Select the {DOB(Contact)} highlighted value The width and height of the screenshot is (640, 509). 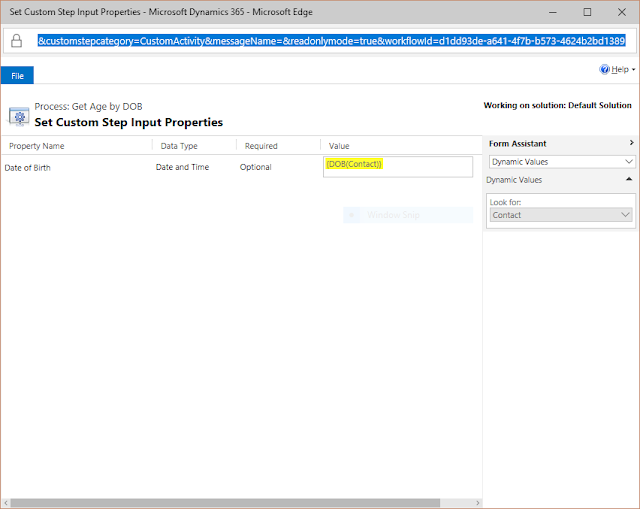pos(354,164)
